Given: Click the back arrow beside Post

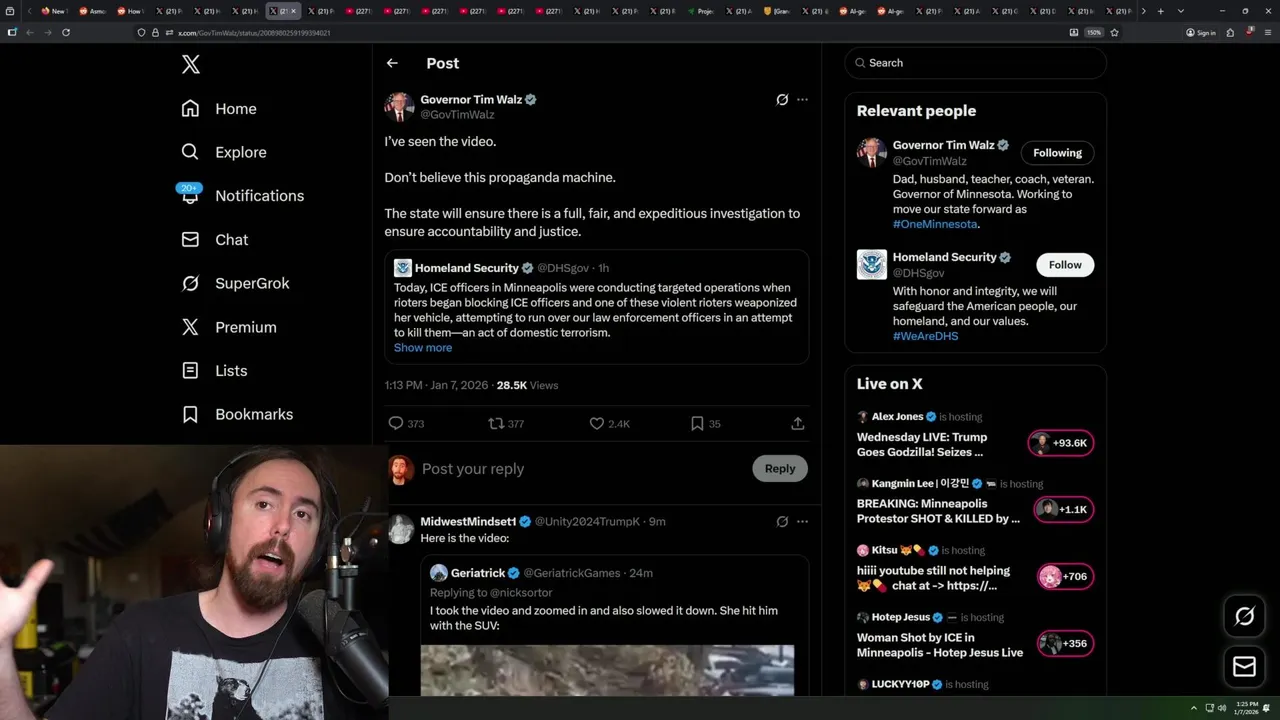Looking at the screenshot, I should 392,63.
